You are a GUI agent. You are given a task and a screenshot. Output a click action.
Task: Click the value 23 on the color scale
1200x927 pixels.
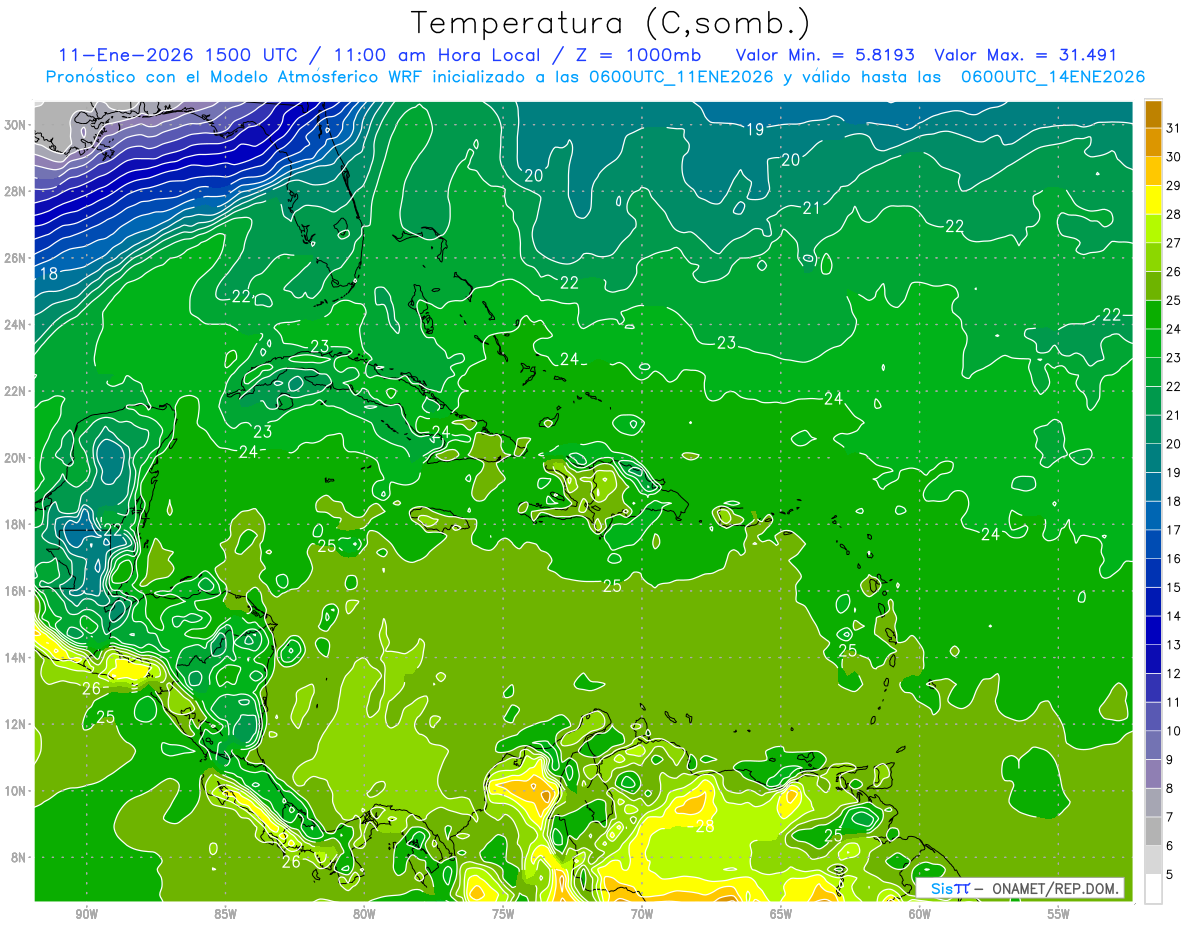tap(1174, 357)
